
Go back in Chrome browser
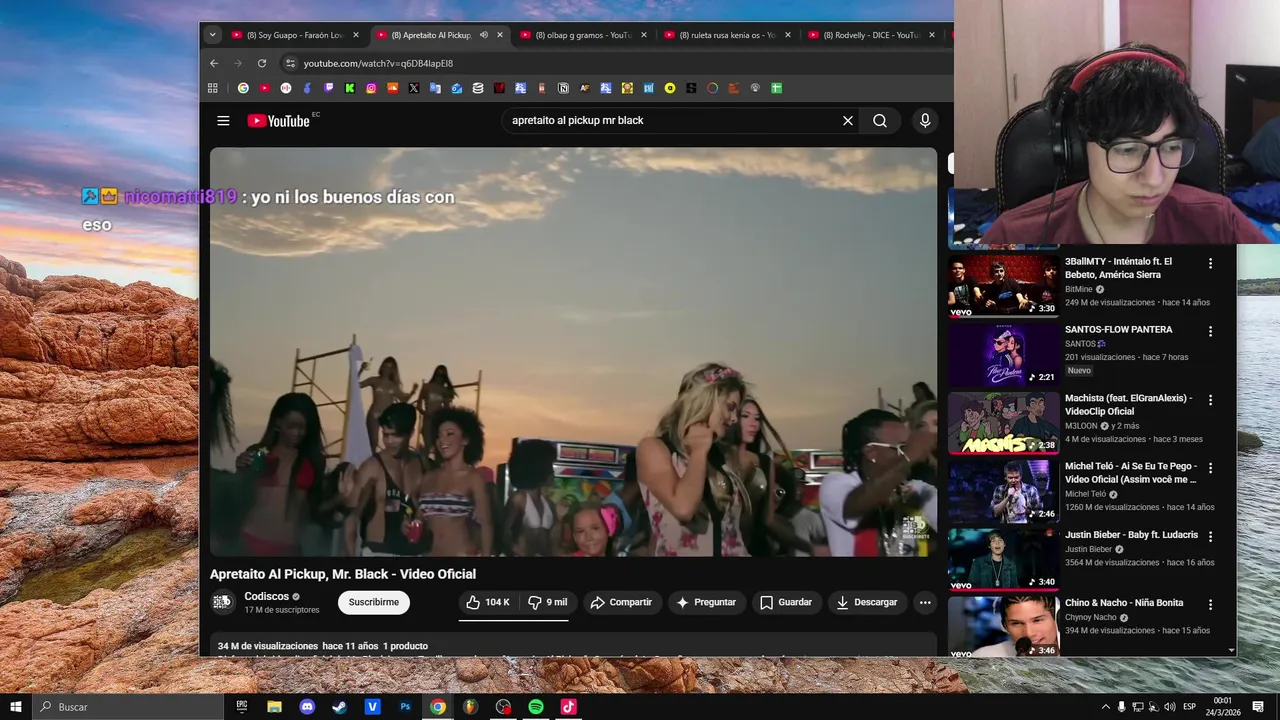click(x=214, y=63)
